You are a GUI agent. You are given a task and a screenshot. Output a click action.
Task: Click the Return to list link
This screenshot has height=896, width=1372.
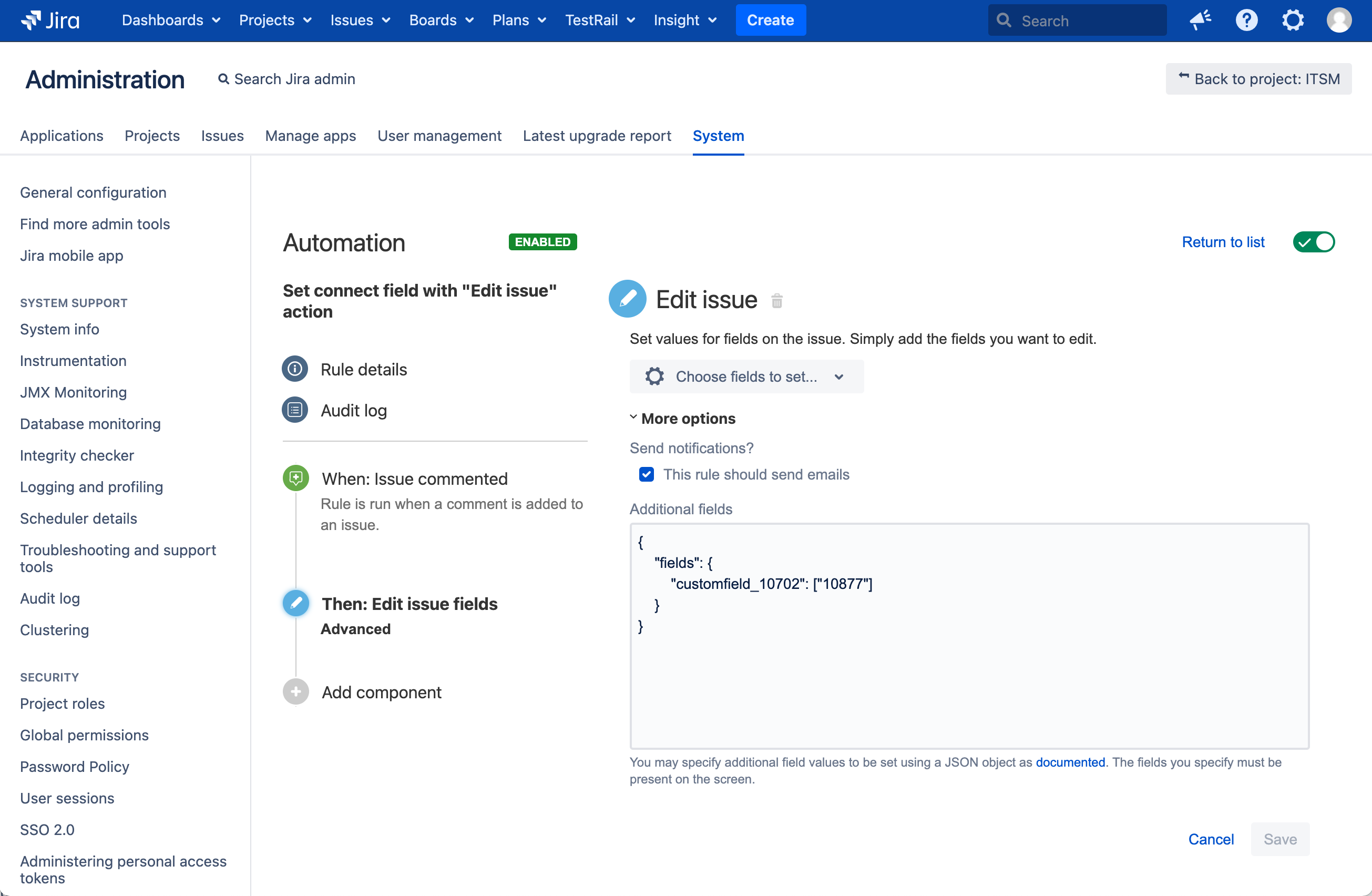[1223, 242]
